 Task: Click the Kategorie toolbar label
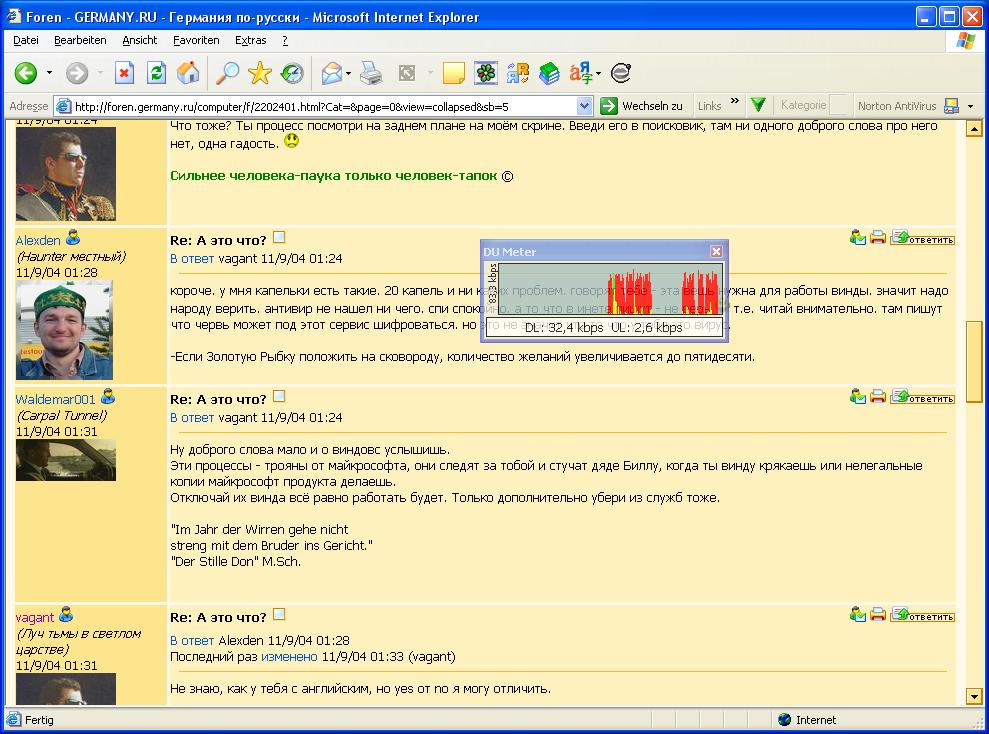coord(803,105)
